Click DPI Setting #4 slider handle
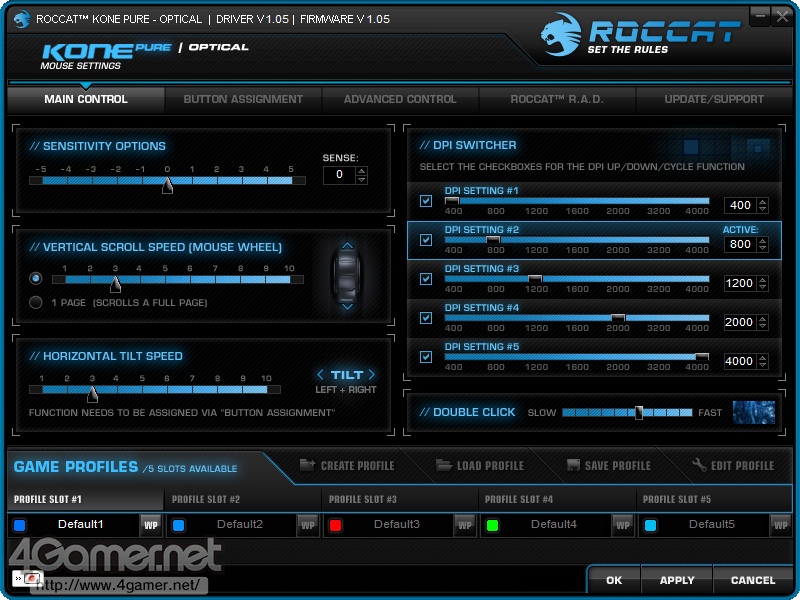 618,317
